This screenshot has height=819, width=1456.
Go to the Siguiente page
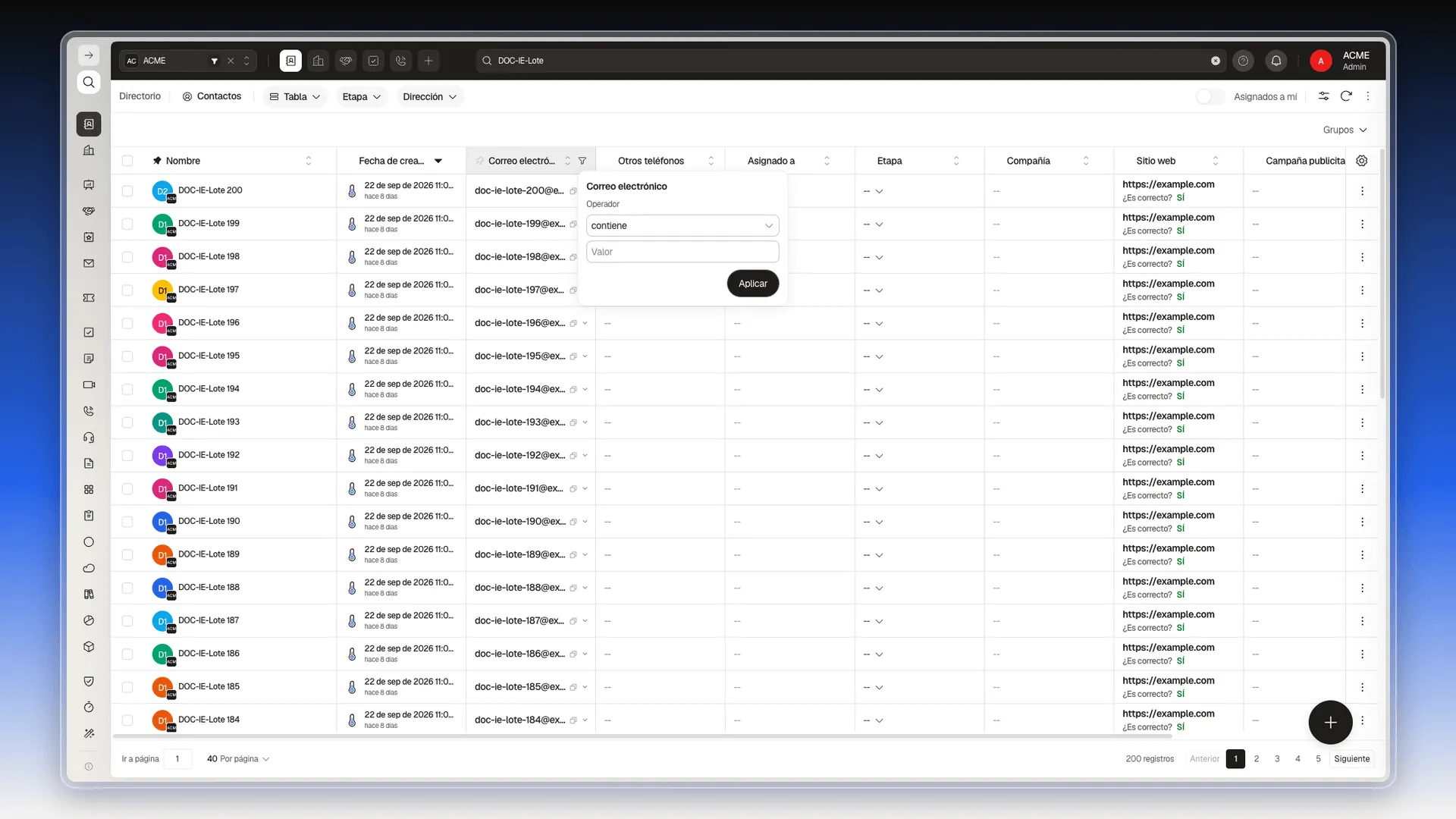(1352, 759)
